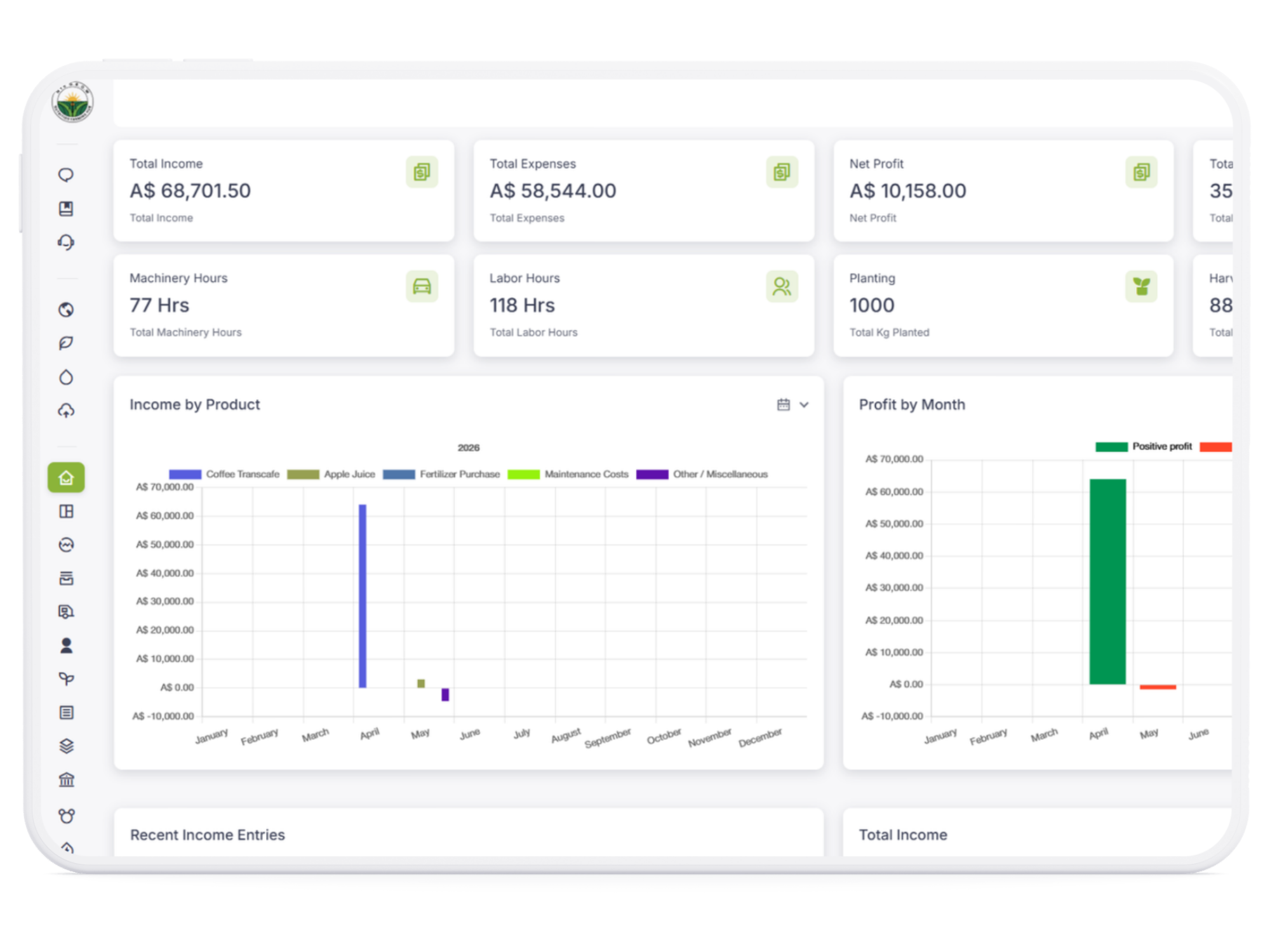
Task: Toggle Coffee Transcafe legend series
Action: pyautogui.click(x=224, y=474)
